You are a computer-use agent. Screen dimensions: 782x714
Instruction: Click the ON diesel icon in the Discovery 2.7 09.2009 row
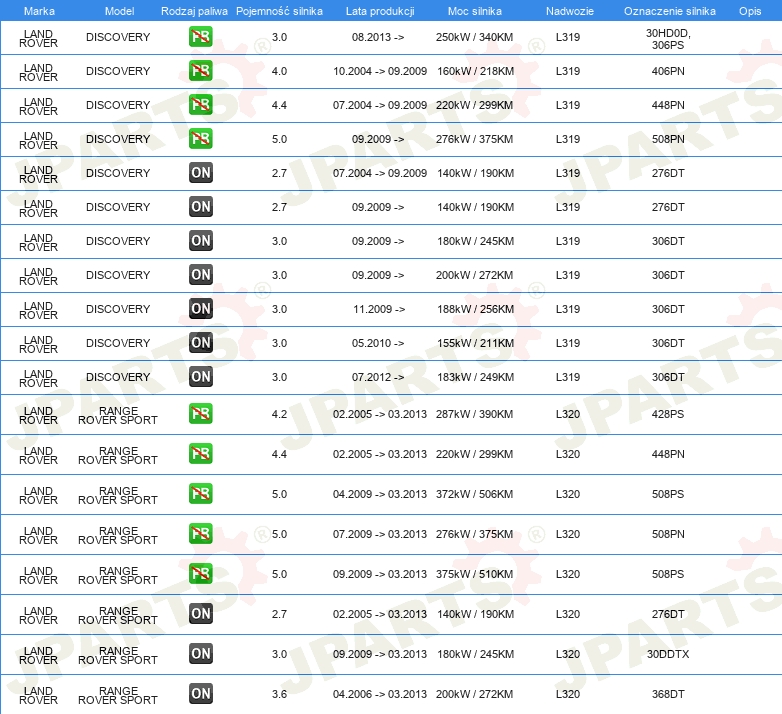(x=200, y=206)
